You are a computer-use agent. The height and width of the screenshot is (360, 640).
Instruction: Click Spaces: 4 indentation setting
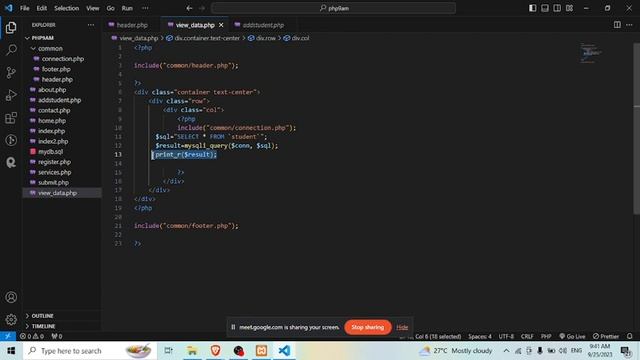click(480, 336)
